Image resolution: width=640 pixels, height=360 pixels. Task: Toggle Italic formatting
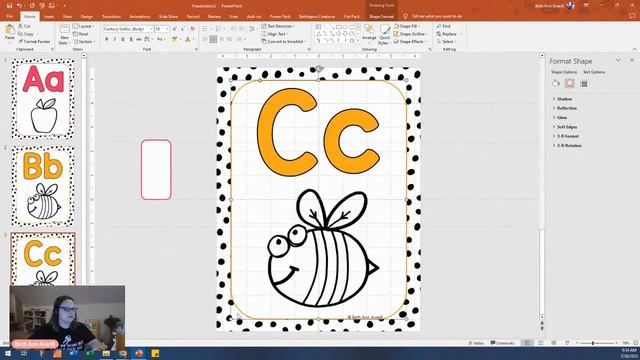pyautogui.click(x=115, y=39)
